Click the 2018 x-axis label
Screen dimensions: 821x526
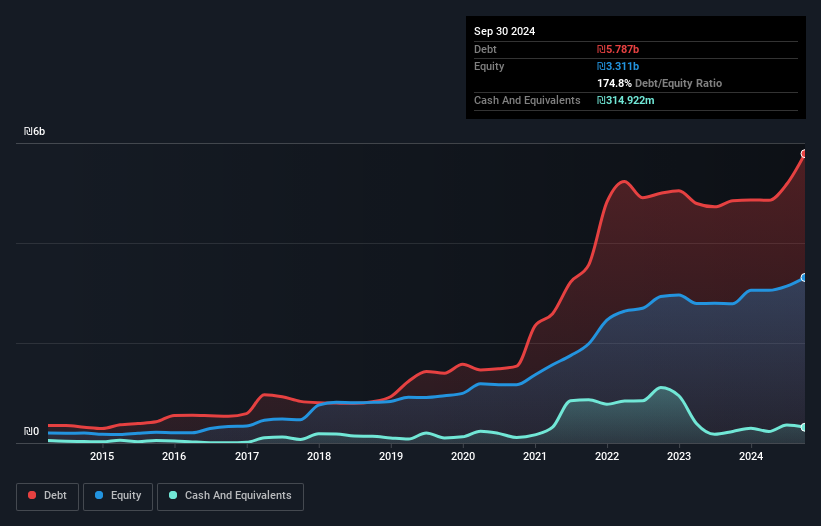pos(319,456)
